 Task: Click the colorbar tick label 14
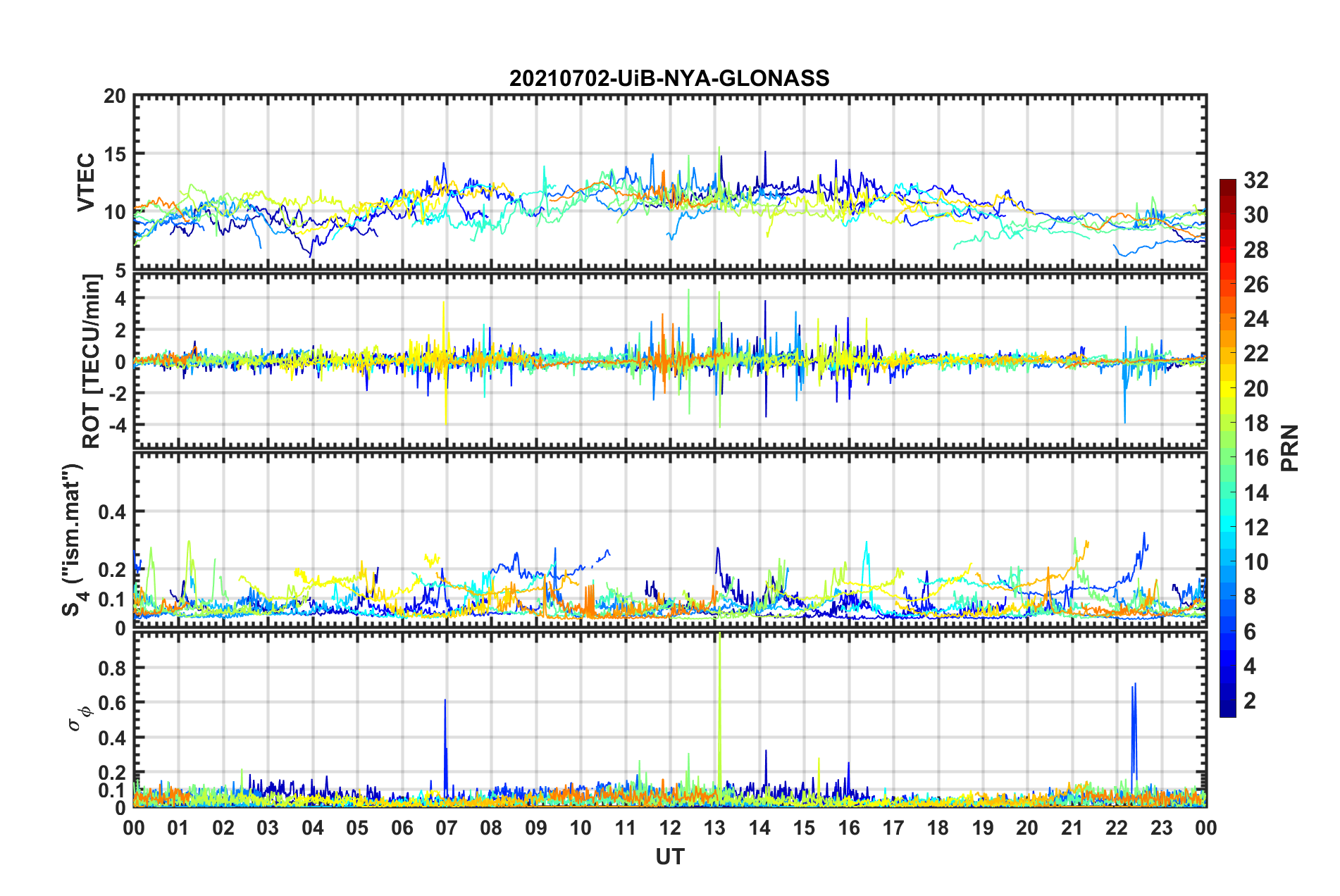tap(1255, 493)
